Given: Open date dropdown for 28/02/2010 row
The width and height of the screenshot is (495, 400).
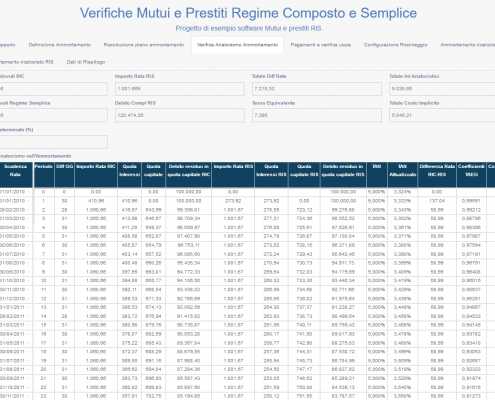Looking at the screenshot, I should tap(28, 210).
